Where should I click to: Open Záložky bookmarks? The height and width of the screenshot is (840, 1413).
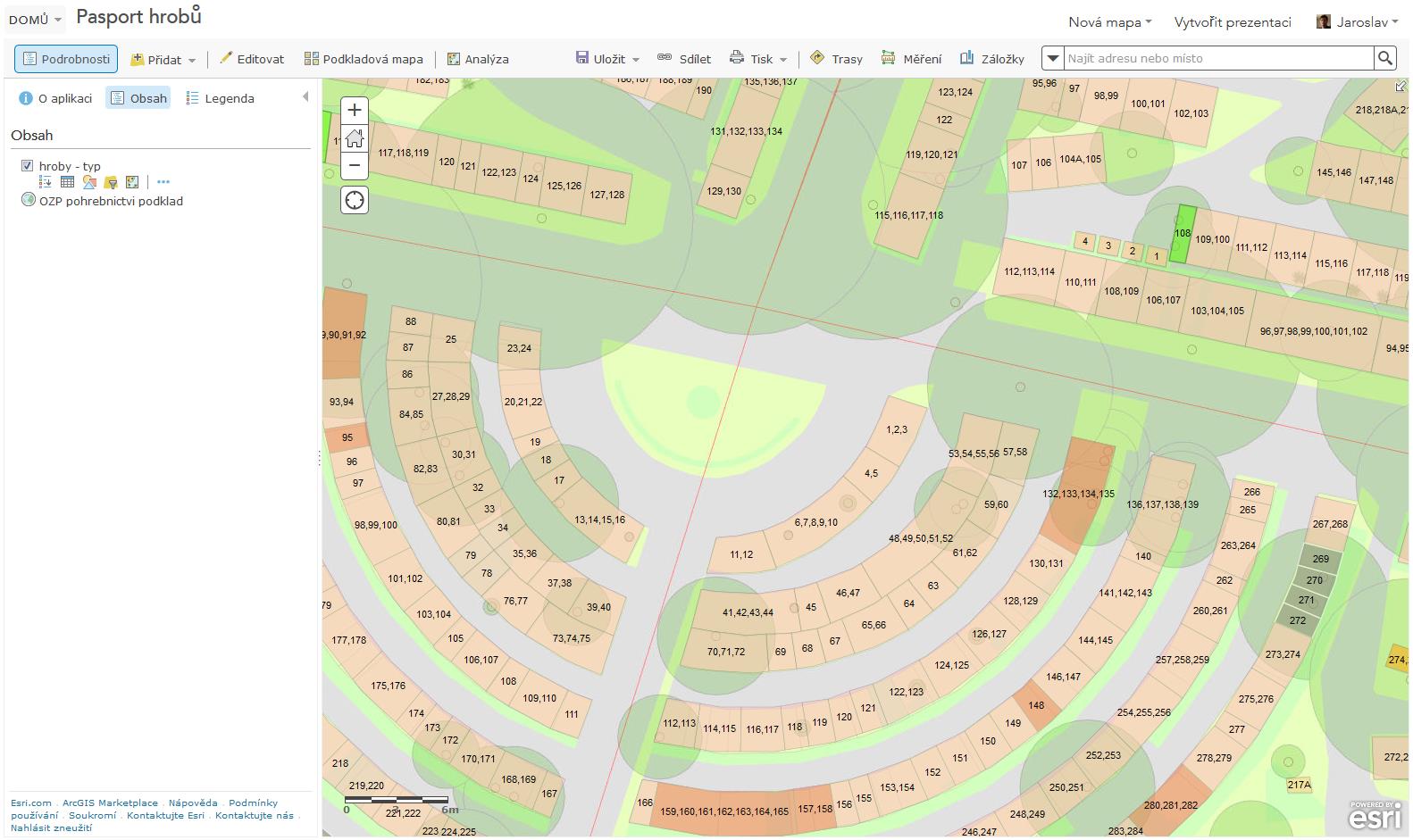point(991,59)
